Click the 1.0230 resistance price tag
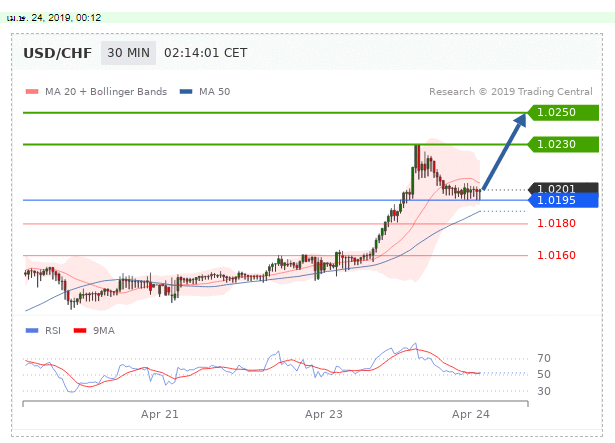 tap(563, 144)
